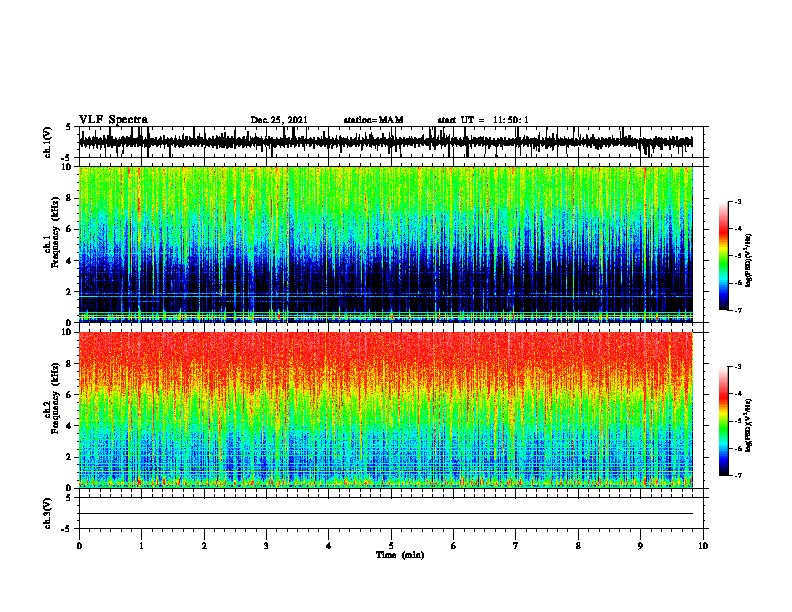Click the 8 kHz tick on ch.1 spectrogram
The image size is (792, 612).
coord(69,198)
